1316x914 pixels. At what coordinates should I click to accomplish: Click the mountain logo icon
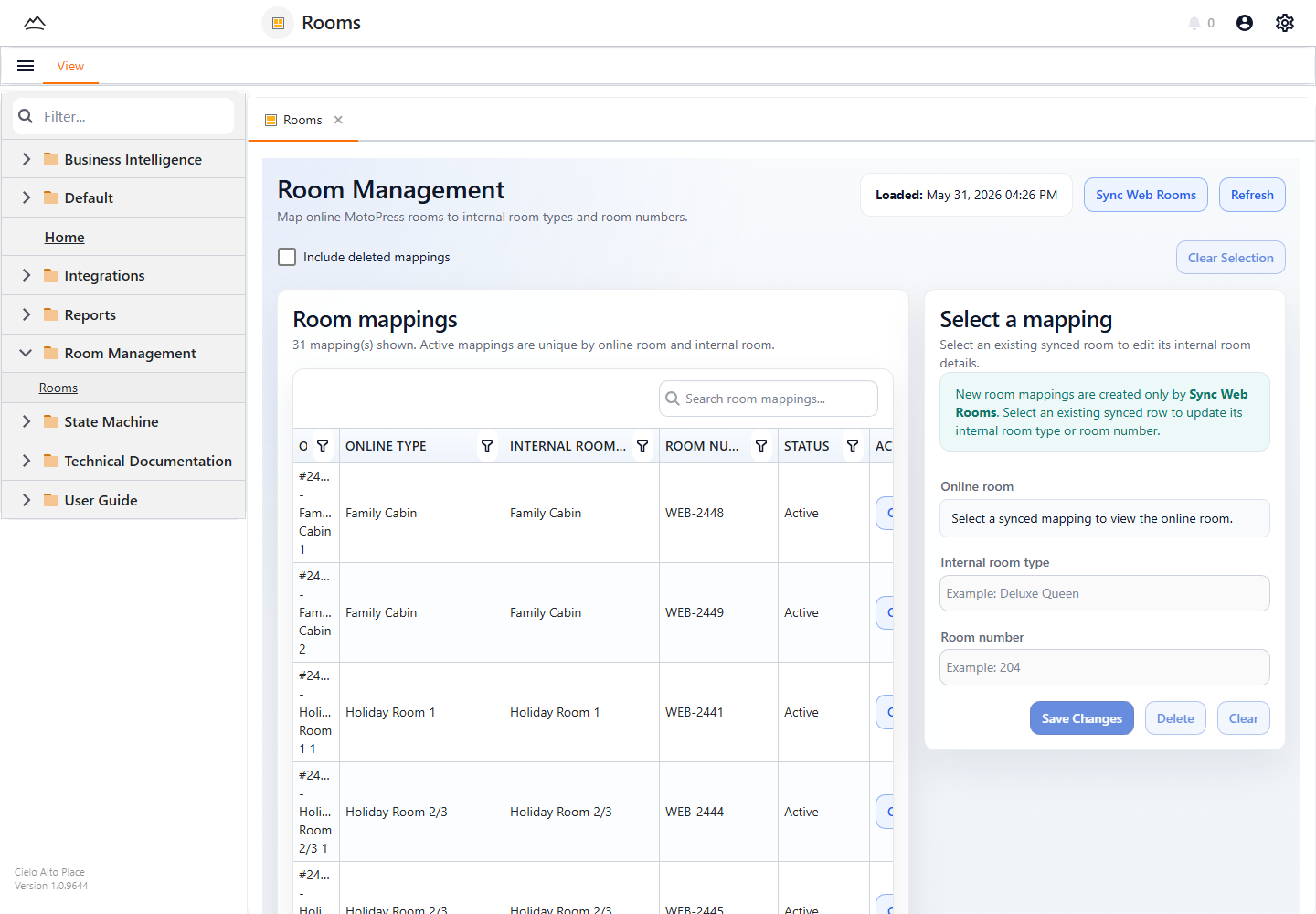pos(35,23)
